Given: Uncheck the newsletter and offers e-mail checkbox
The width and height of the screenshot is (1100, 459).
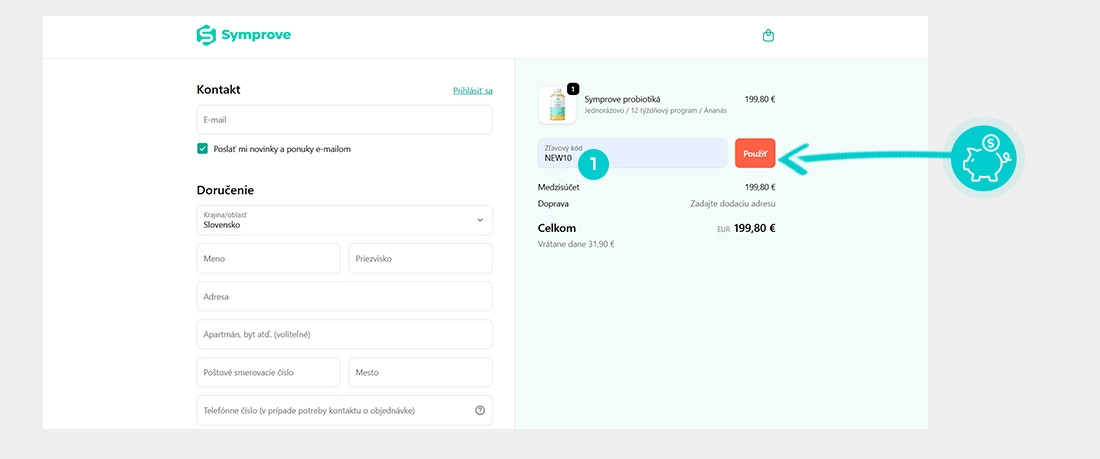Looking at the screenshot, I should coord(203,149).
